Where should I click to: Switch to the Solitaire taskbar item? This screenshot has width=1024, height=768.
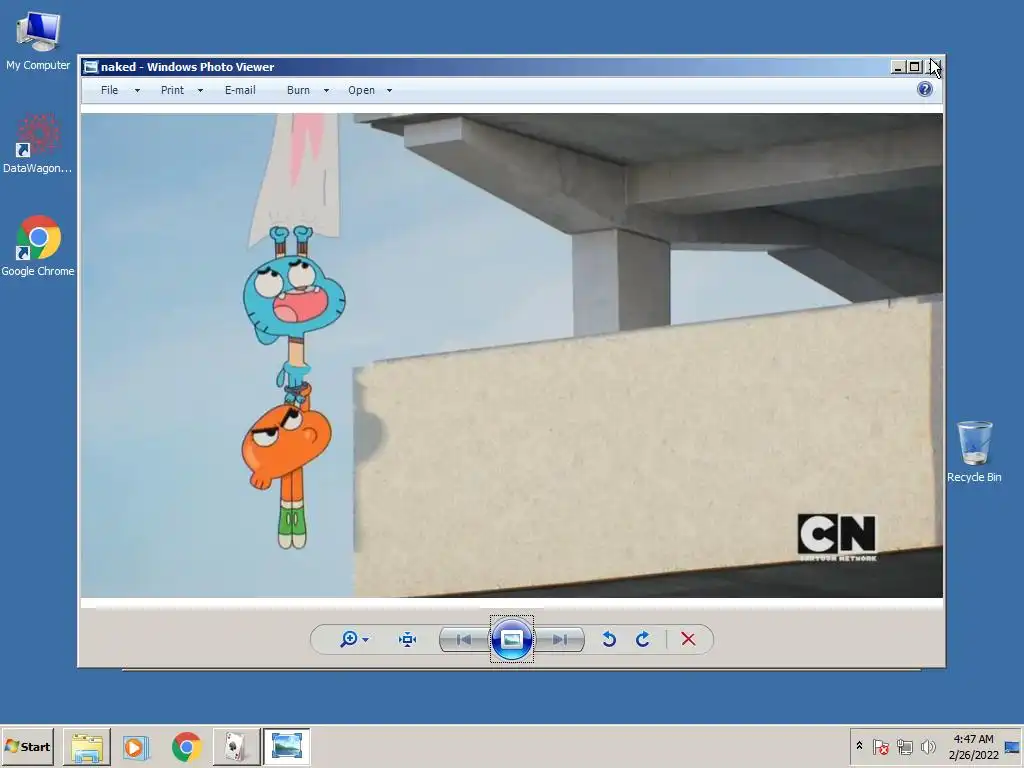(x=236, y=746)
